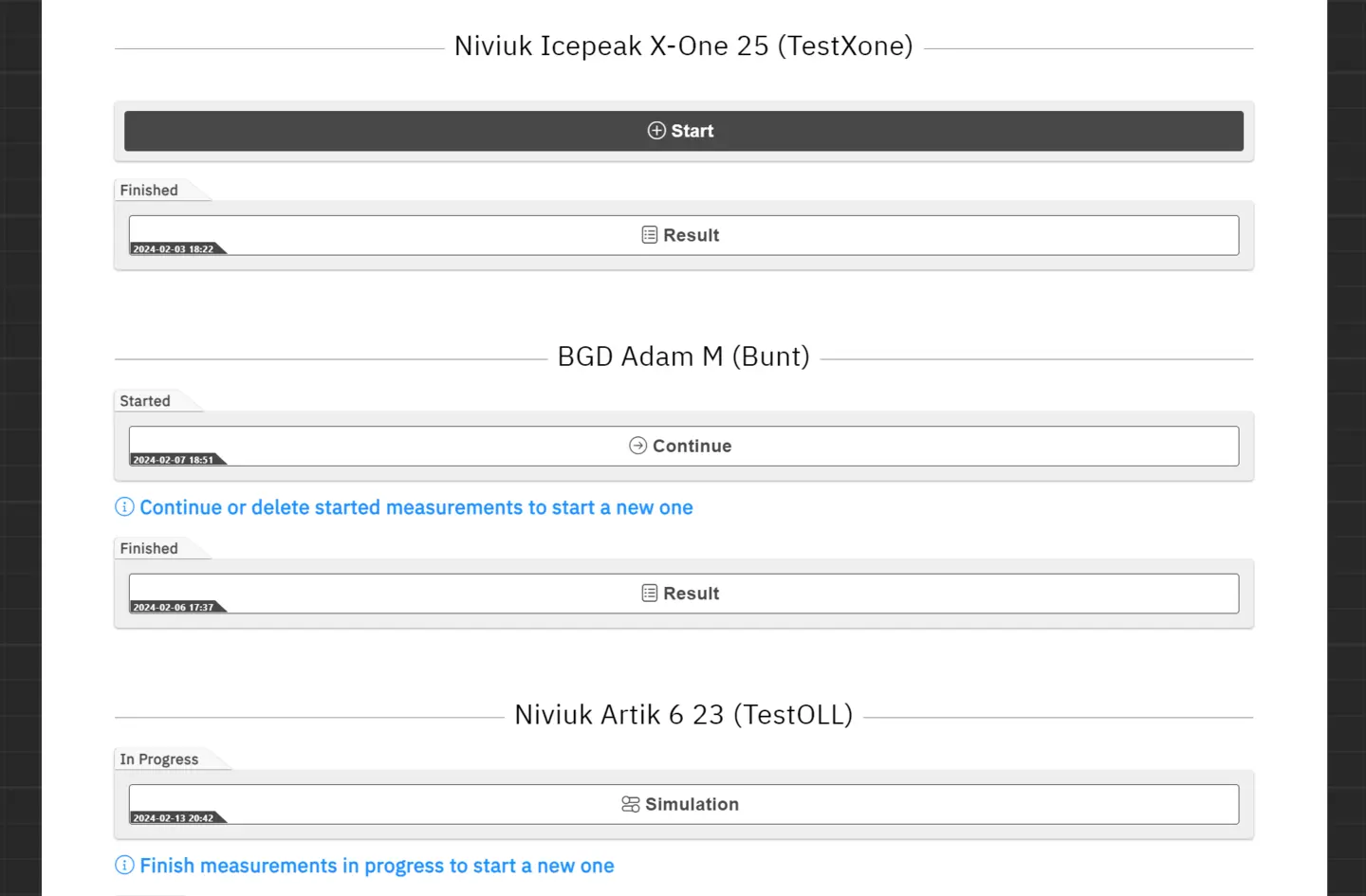
Task: Click 'Finish measurements in progress' message
Action: 377,867
